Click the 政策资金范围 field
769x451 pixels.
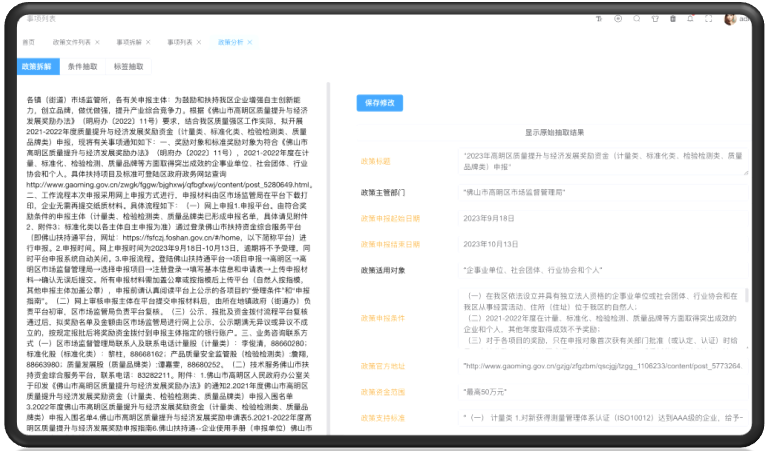pyautogui.click(x=603, y=392)
